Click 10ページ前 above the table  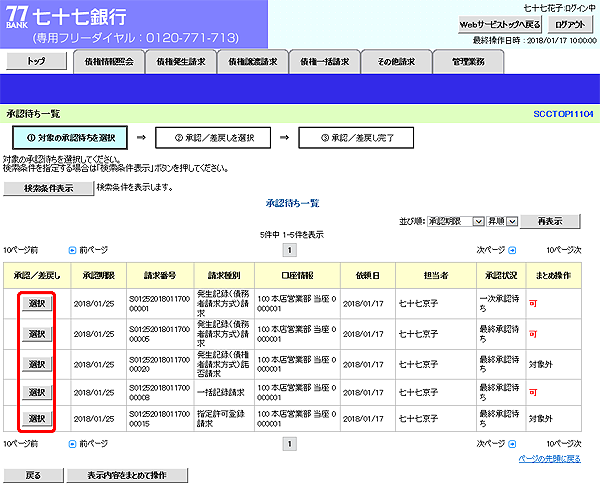(x=21, y=250)
